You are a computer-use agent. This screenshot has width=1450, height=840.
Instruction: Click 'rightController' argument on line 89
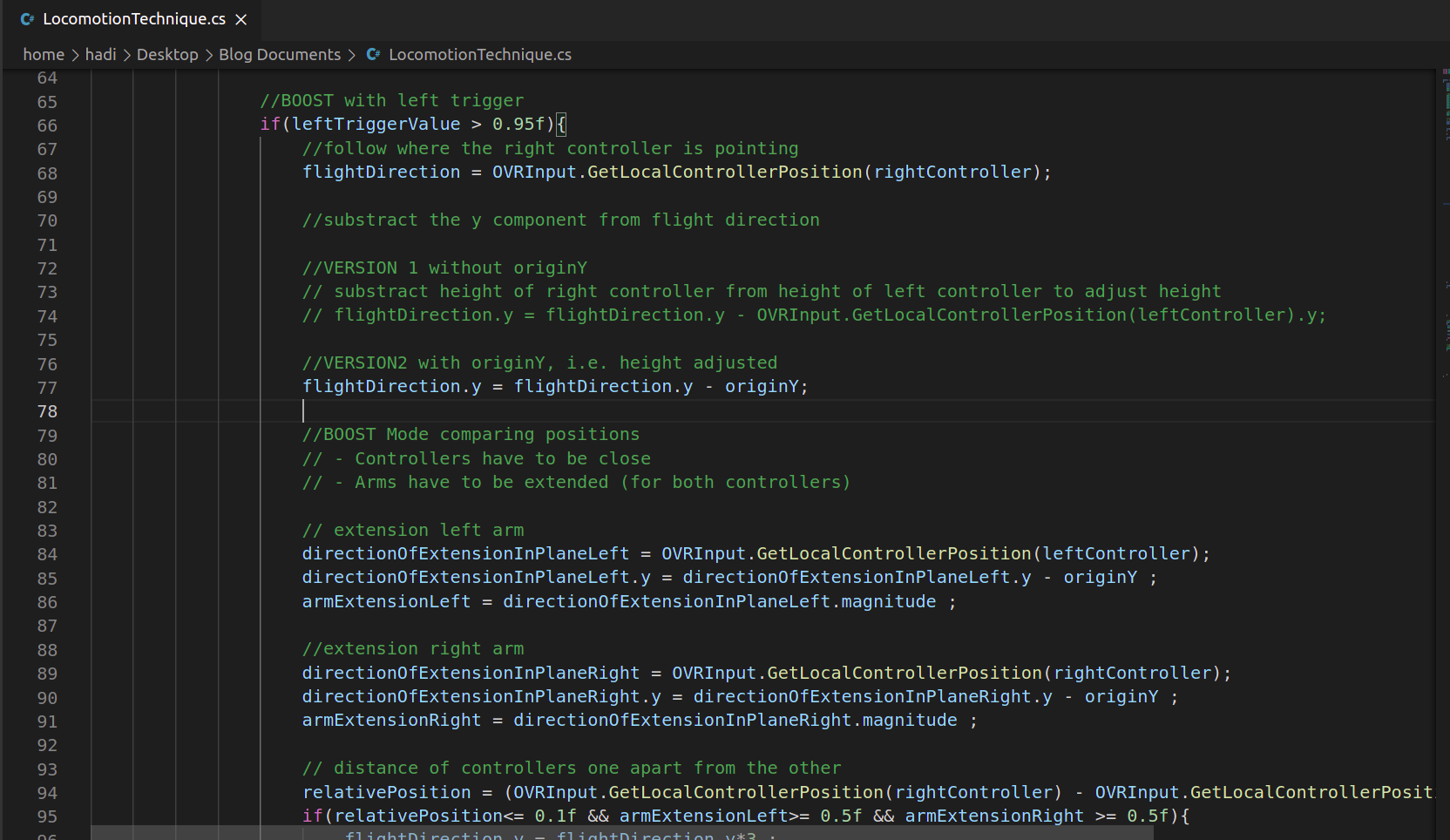click(x=1133, y=673)
